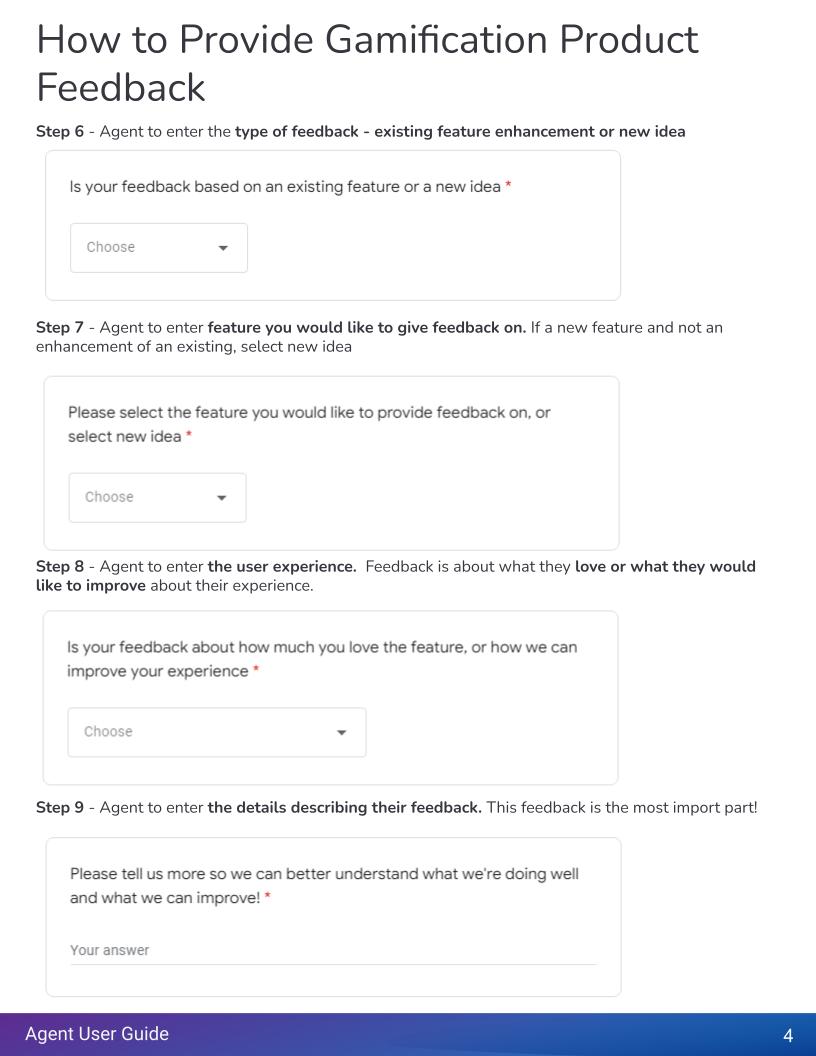Open the Choose dropdown for love or improve feedback
The height and width of the screenshot is (1056, 816).
(x=217, y=732)
